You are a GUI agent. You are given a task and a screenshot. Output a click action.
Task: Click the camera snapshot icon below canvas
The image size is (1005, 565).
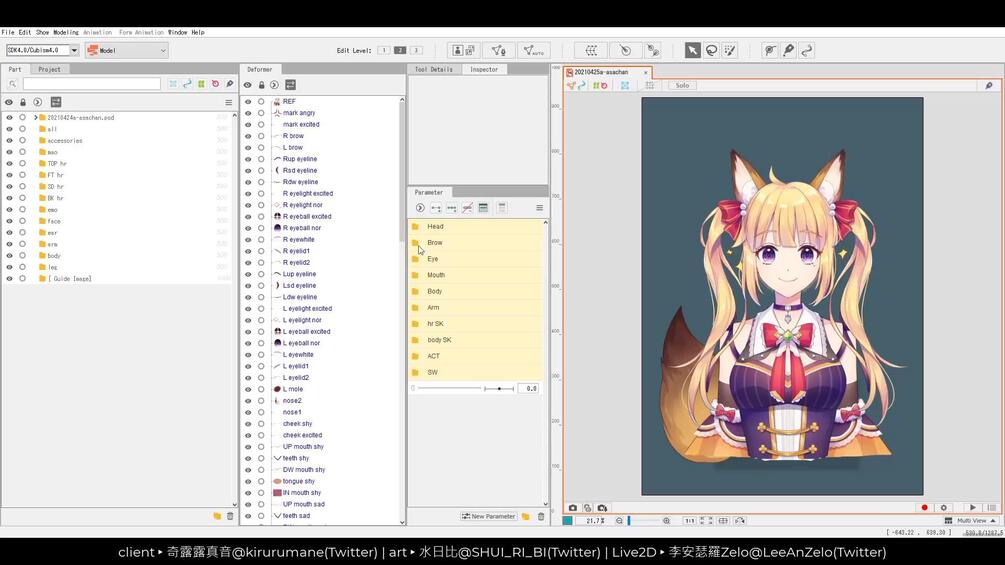(573, 507)
